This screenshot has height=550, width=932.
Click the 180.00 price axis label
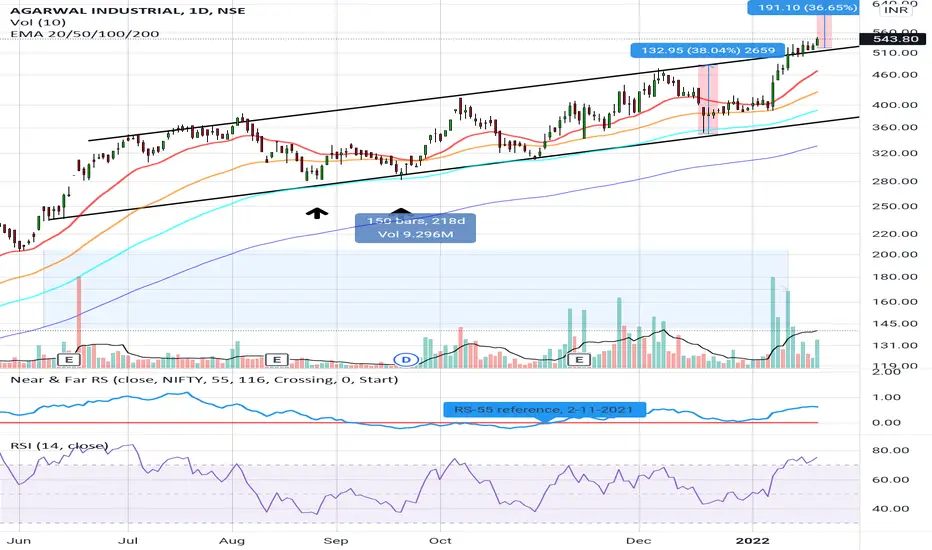[896, 277]
